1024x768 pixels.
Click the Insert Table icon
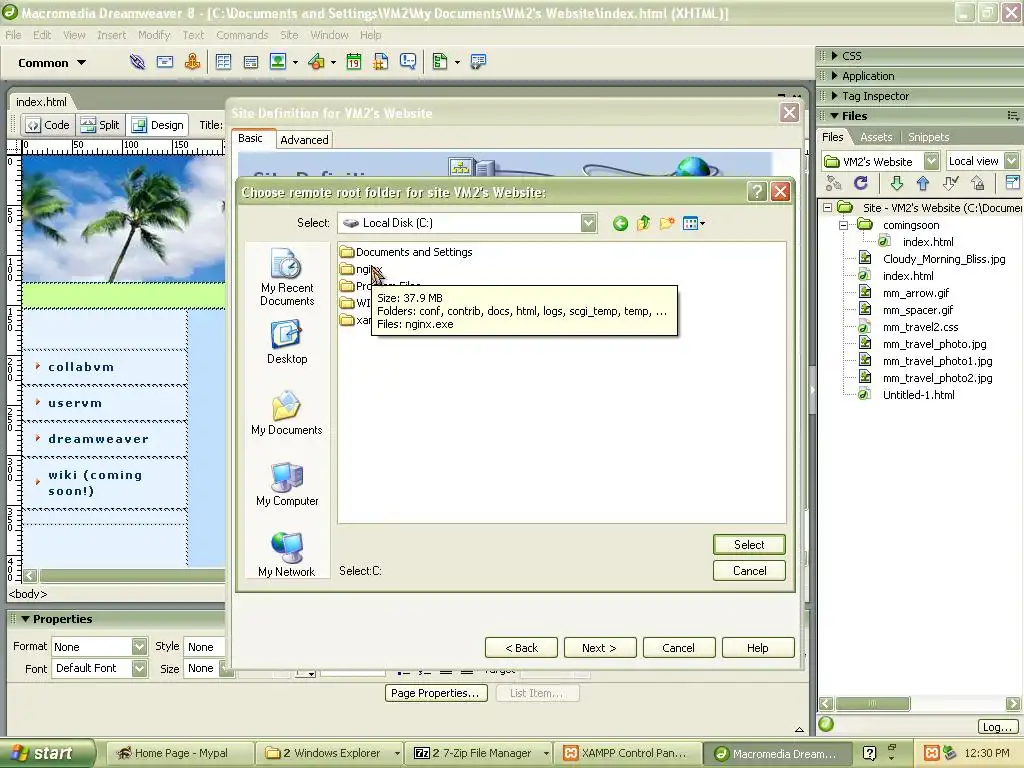223,62
